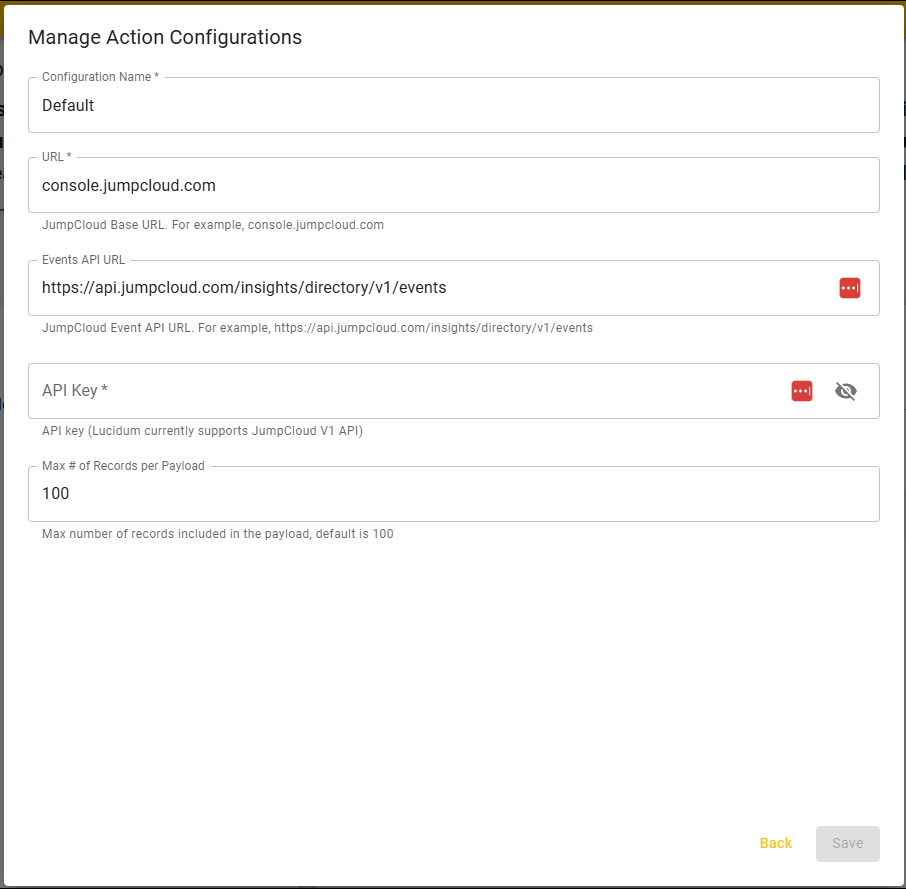Focus the Configuration Name field
This screenshot has height=889, width=906.
click(454, 105)
